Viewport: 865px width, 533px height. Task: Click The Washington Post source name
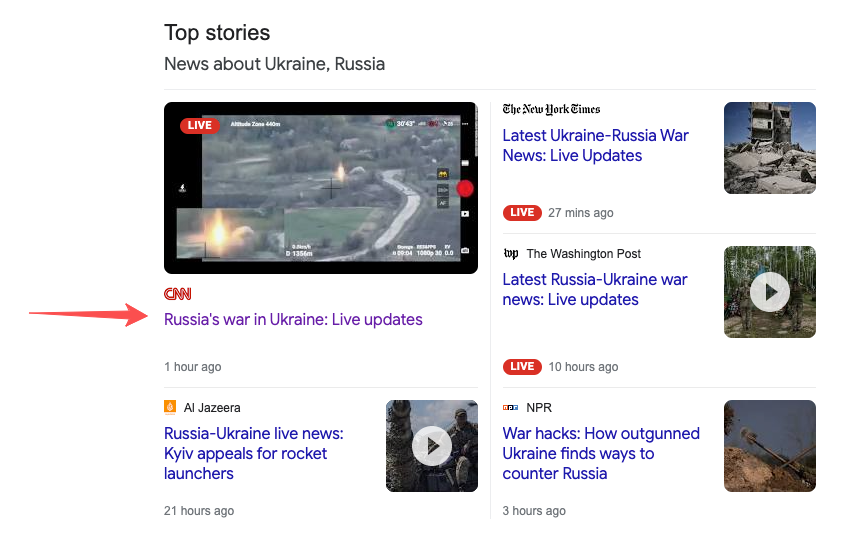[584, 254]
